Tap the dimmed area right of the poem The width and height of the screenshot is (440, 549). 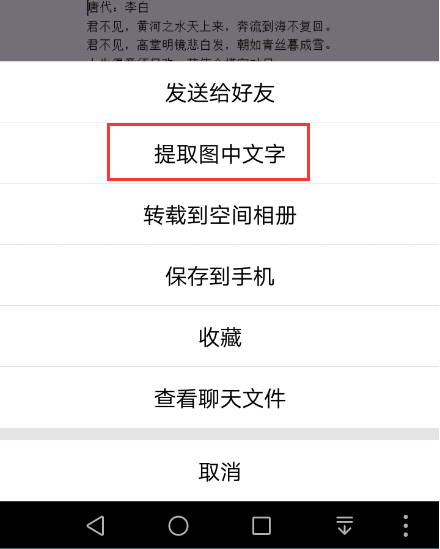(x=385, y=30)
